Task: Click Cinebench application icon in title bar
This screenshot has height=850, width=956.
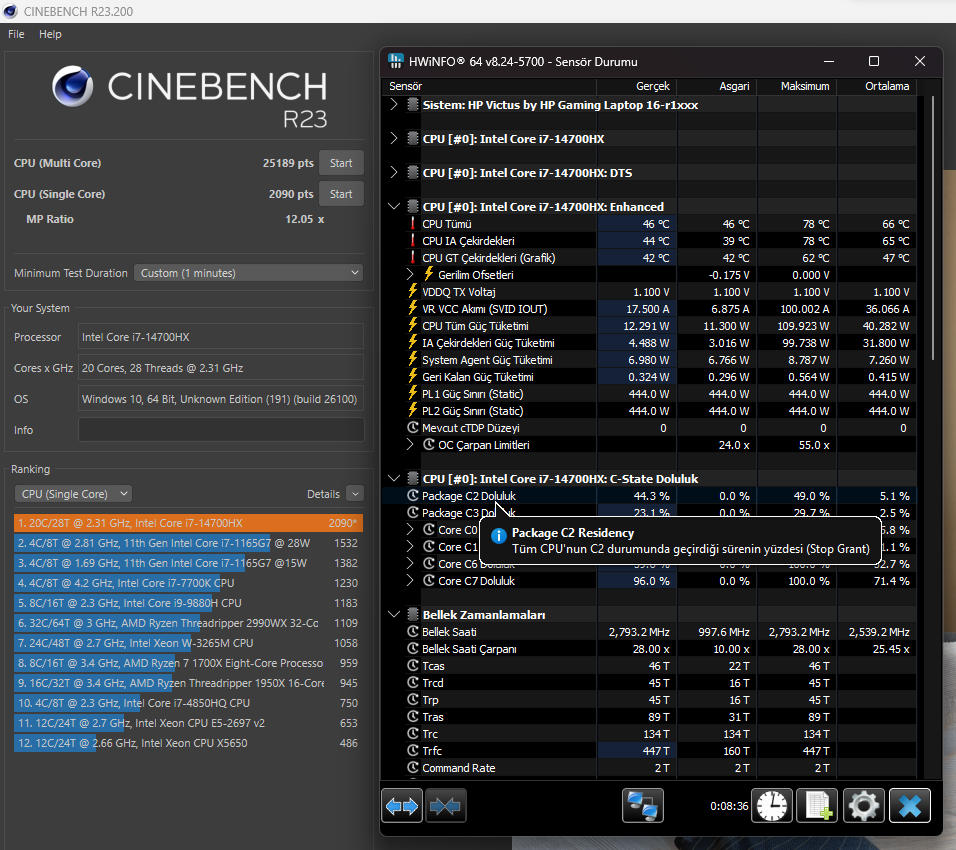Action: (10, 11)
